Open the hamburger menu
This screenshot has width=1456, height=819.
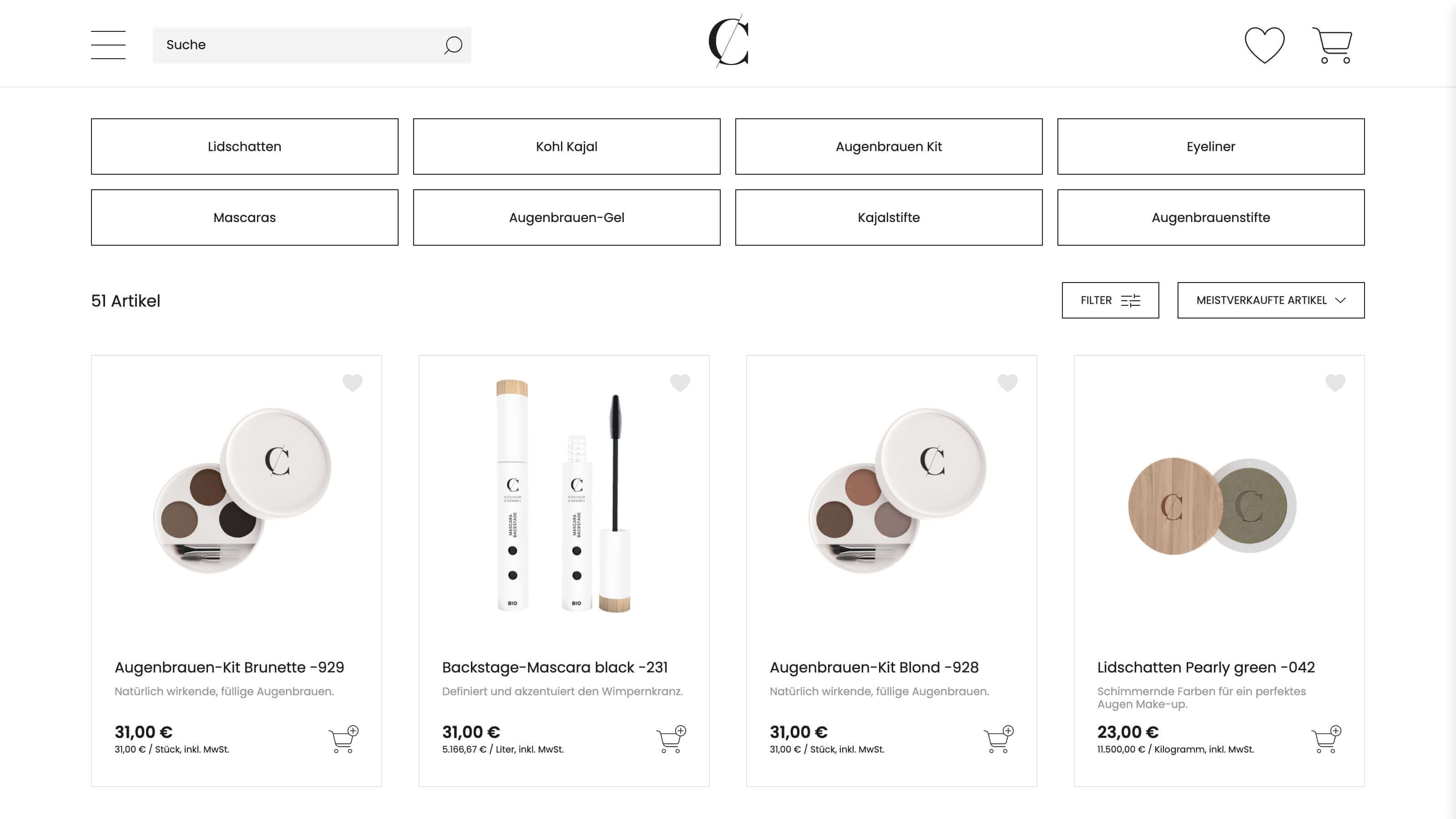(x=108, y=45)
